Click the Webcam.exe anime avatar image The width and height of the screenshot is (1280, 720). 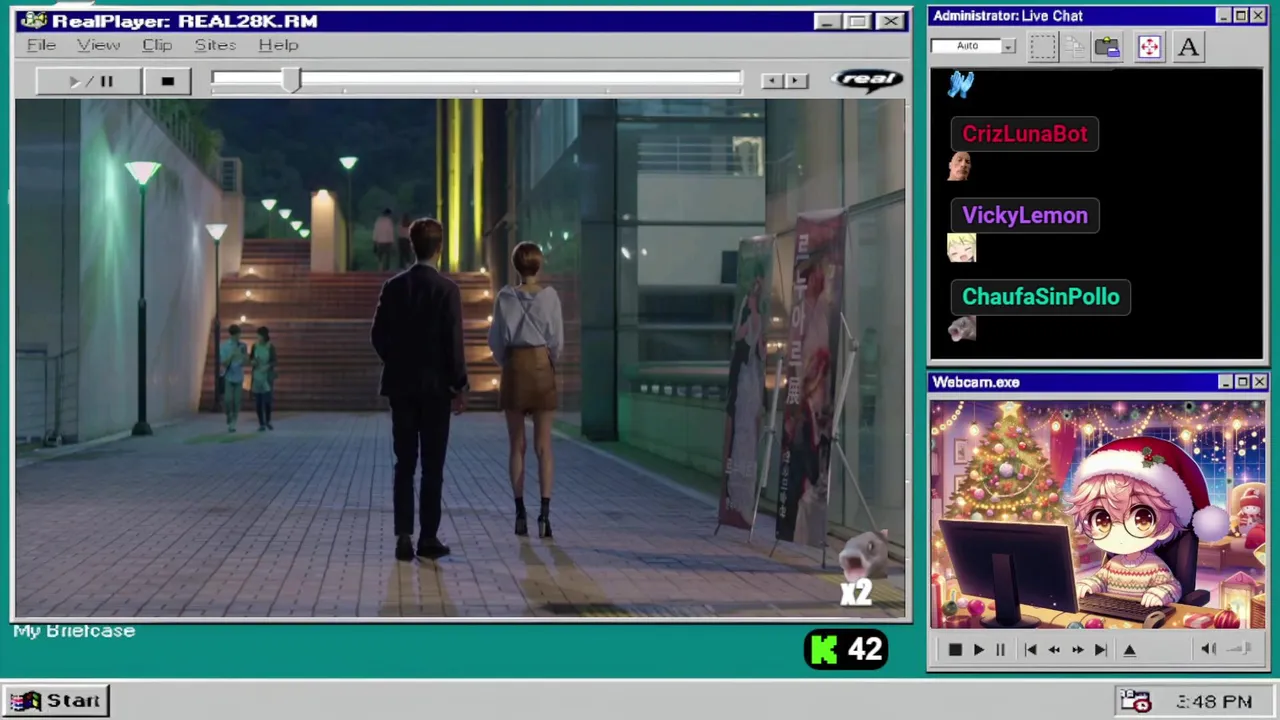1098,515
